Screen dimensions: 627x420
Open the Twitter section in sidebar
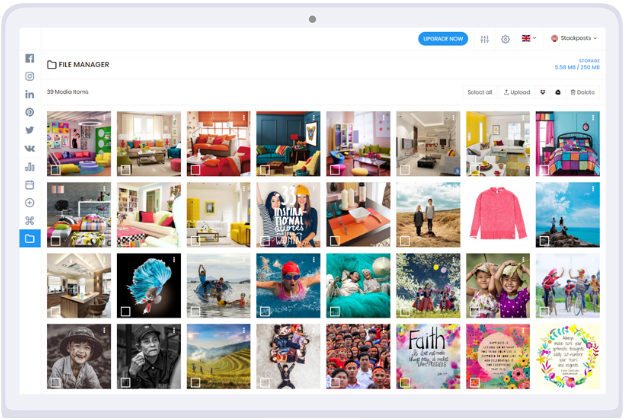pos(30,130)
